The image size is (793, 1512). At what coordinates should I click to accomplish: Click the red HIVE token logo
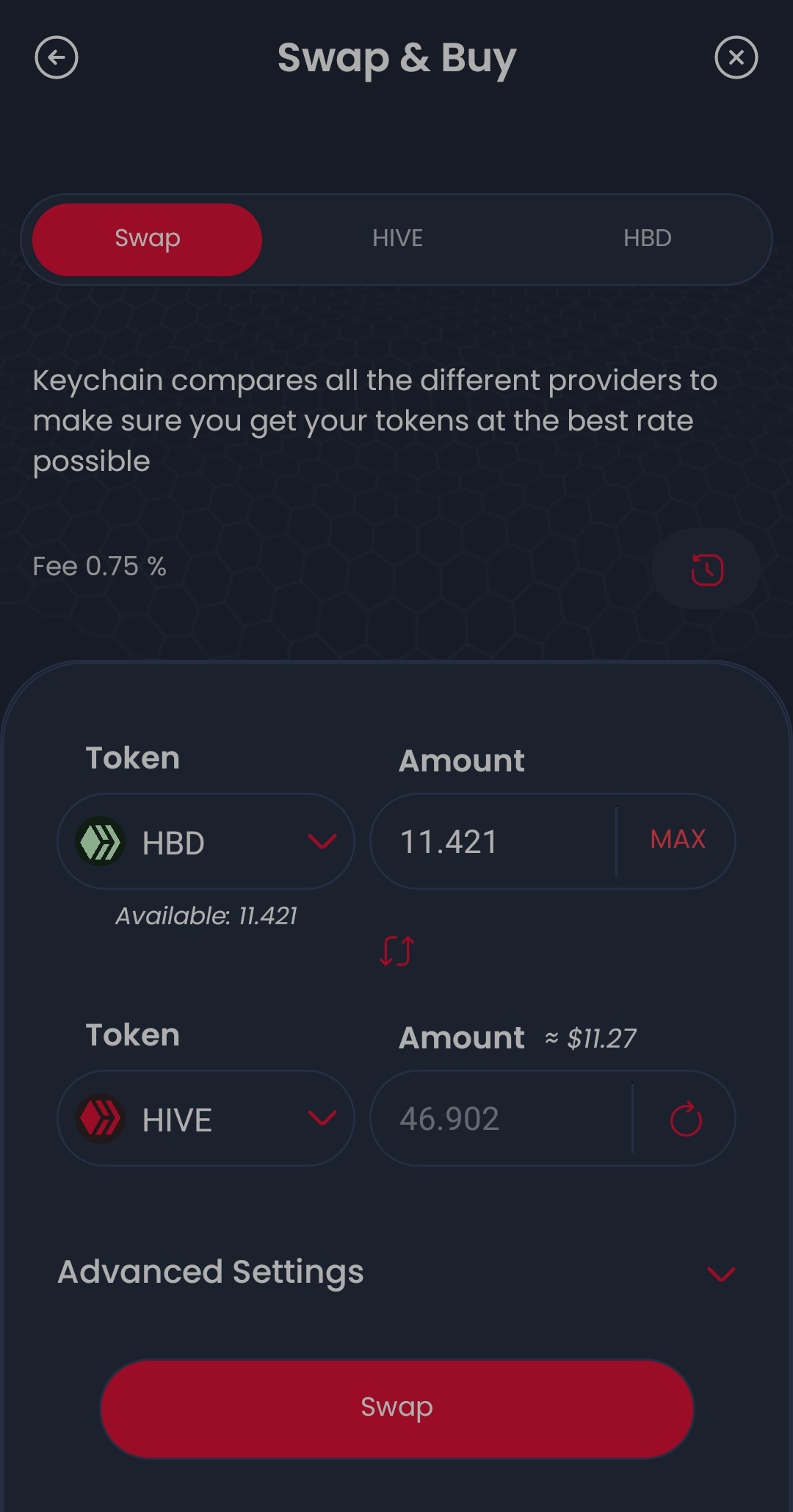[x=101, y=1118]
